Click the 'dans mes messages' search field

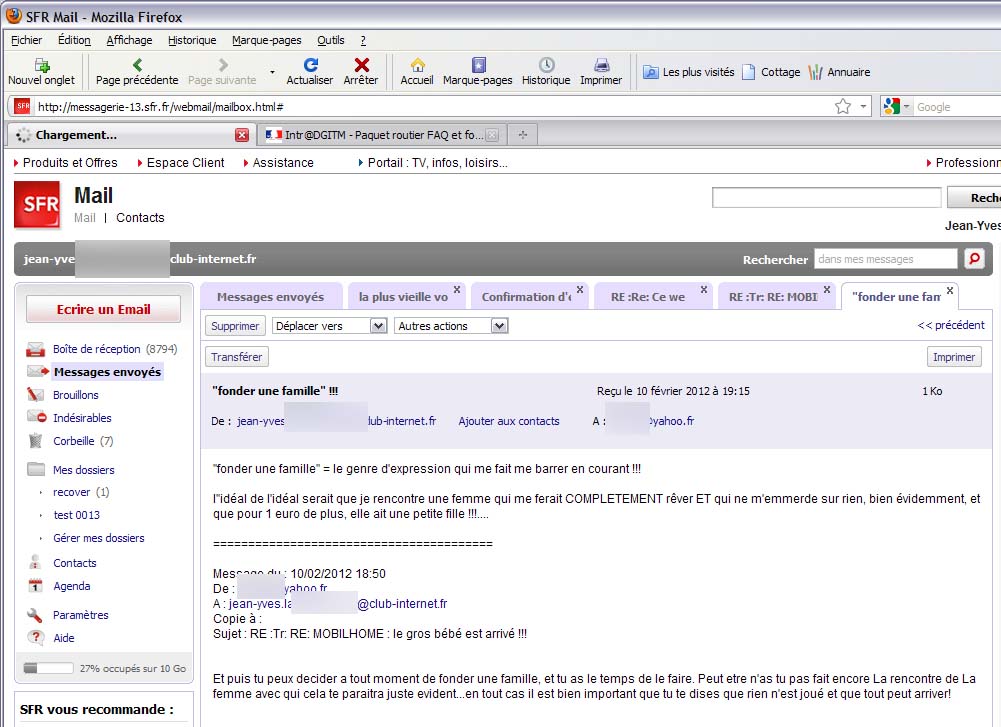point(885,259)
